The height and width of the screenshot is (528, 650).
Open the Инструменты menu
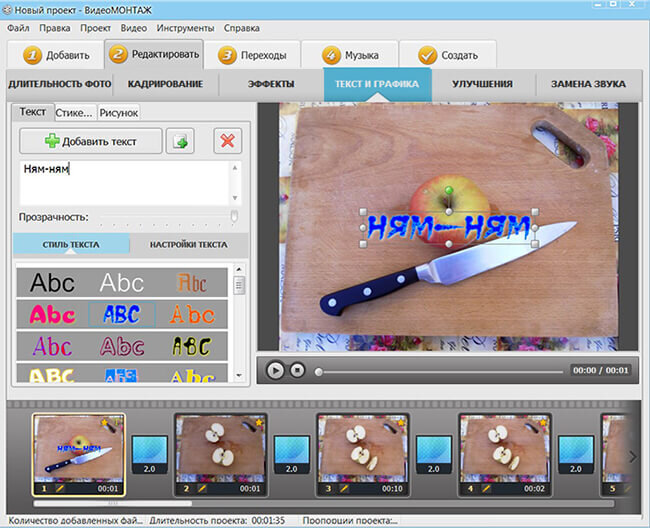(x=185, y=28)
